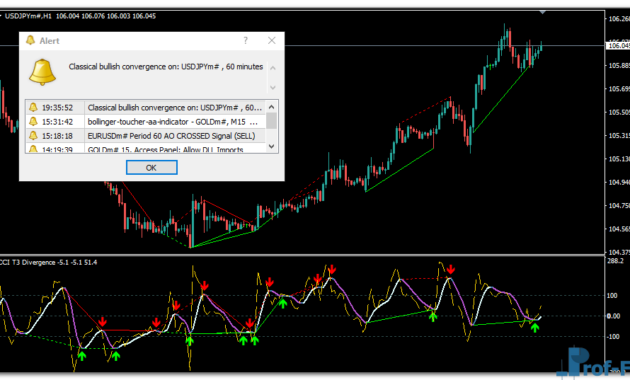This screenshot has width=630, height=380.
Task: Click bell icon beside 15:31:42 entry
Action: (x=33, y=121)
